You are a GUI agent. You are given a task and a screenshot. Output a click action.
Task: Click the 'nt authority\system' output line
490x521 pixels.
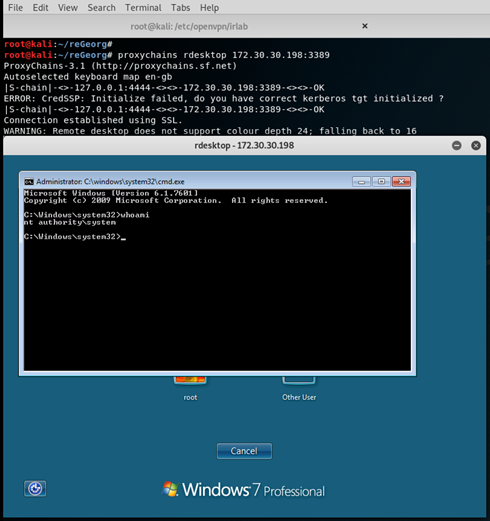coord(70,222)
